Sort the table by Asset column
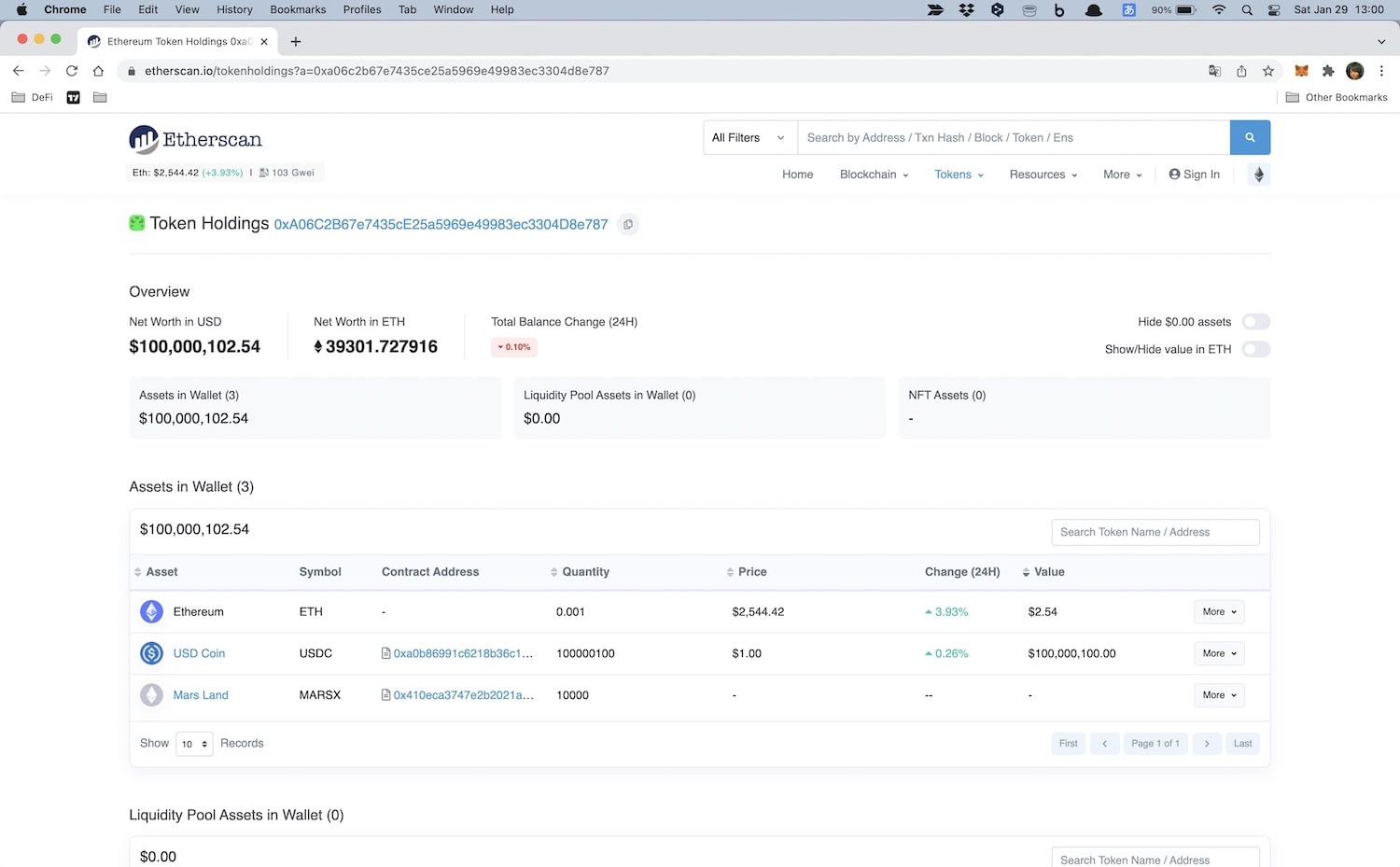Viewport: 1400px width, 867px height. click(156, 572)
